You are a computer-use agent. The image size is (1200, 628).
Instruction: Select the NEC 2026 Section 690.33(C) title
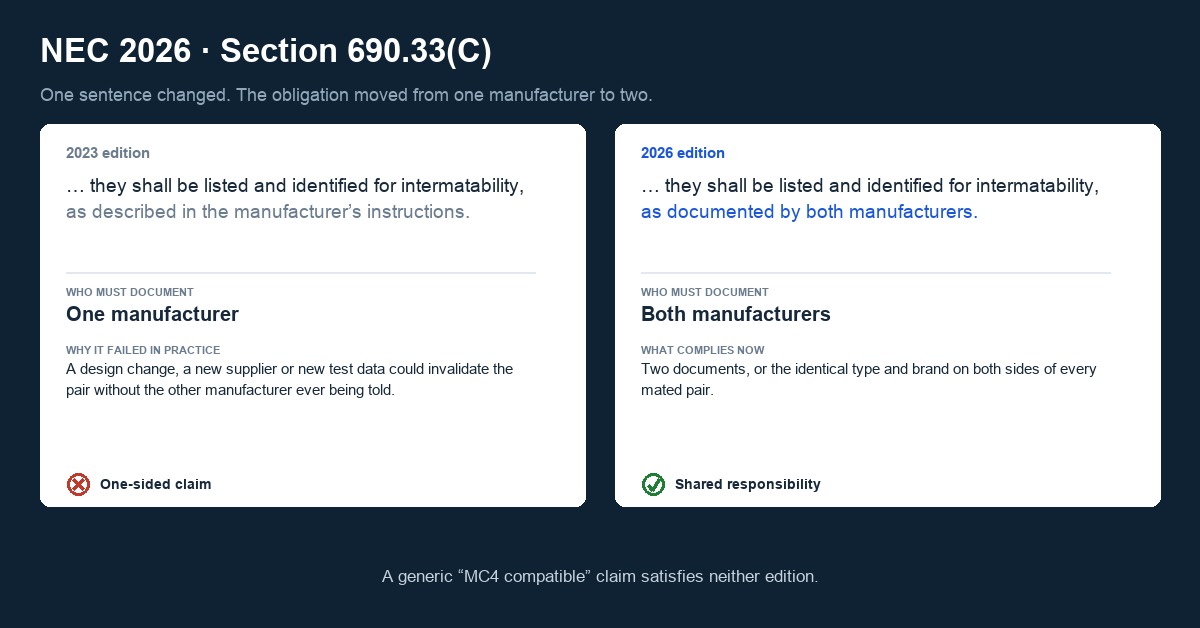click(x=266, y=52)
